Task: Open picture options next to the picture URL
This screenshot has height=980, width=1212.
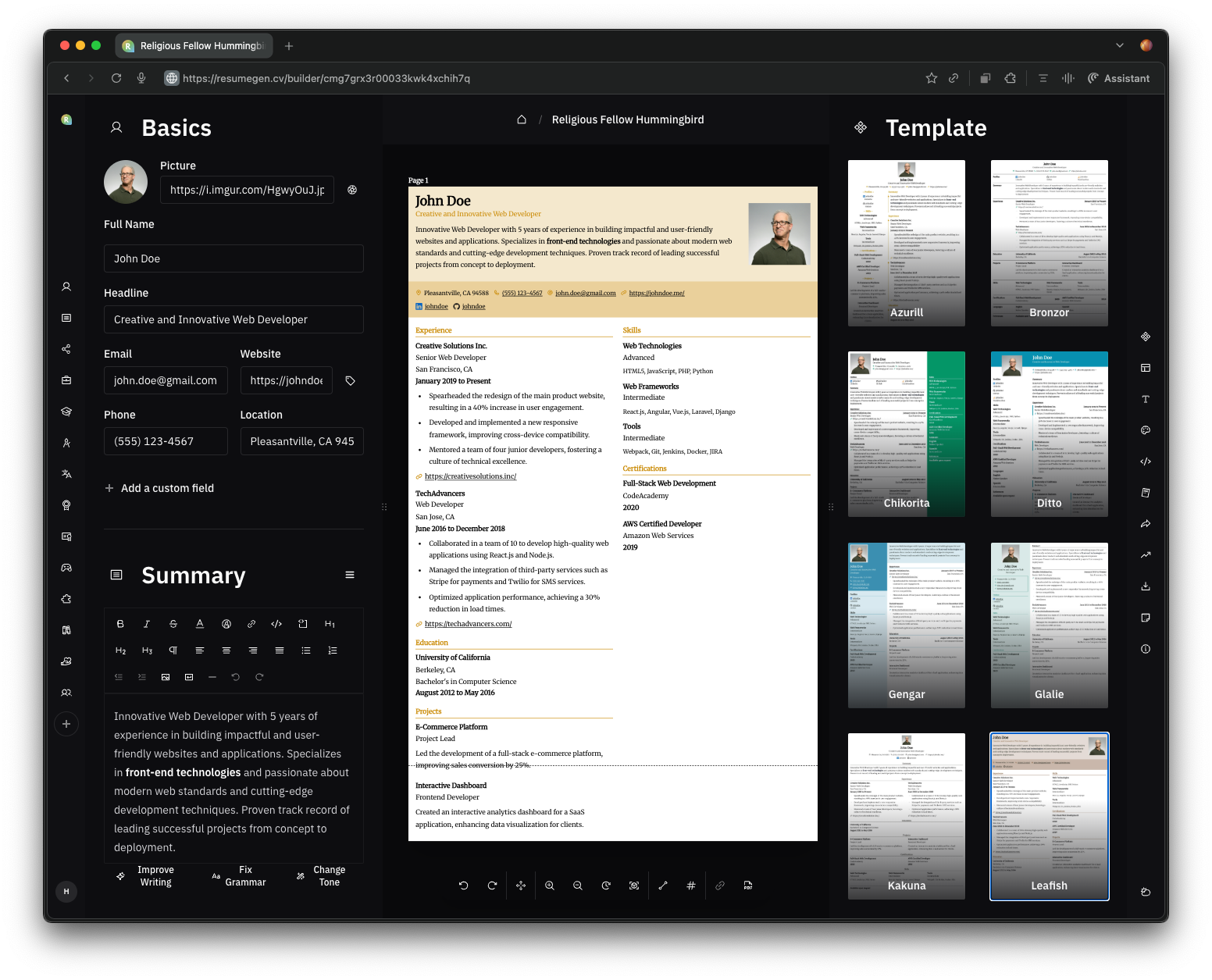Action: pos(352,190)
